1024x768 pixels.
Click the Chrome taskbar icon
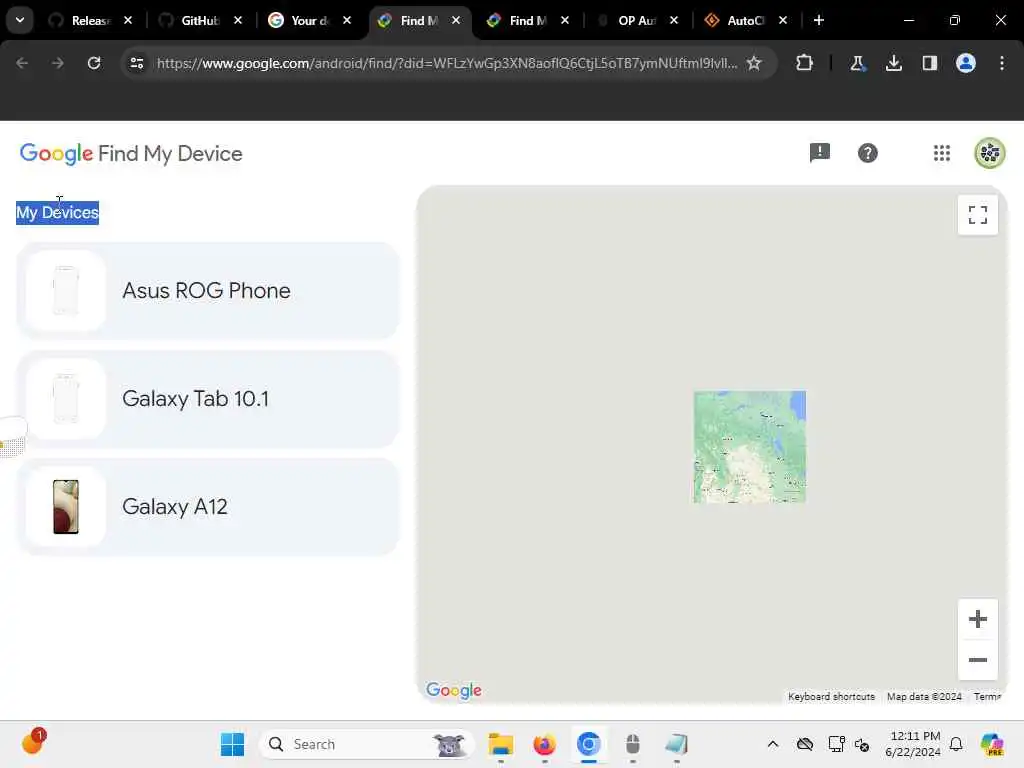coord(588,744)
